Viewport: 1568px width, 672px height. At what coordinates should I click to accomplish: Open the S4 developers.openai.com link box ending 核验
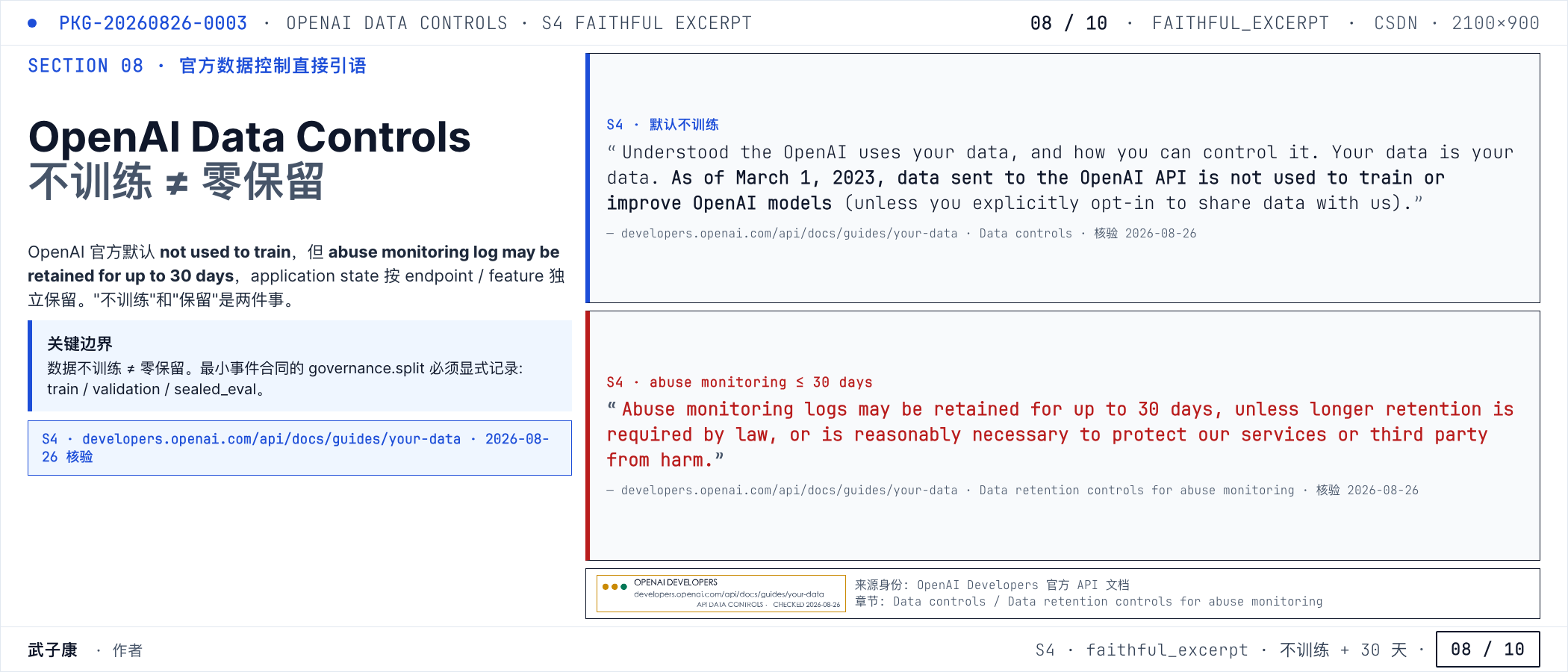[x=299, y=448]
